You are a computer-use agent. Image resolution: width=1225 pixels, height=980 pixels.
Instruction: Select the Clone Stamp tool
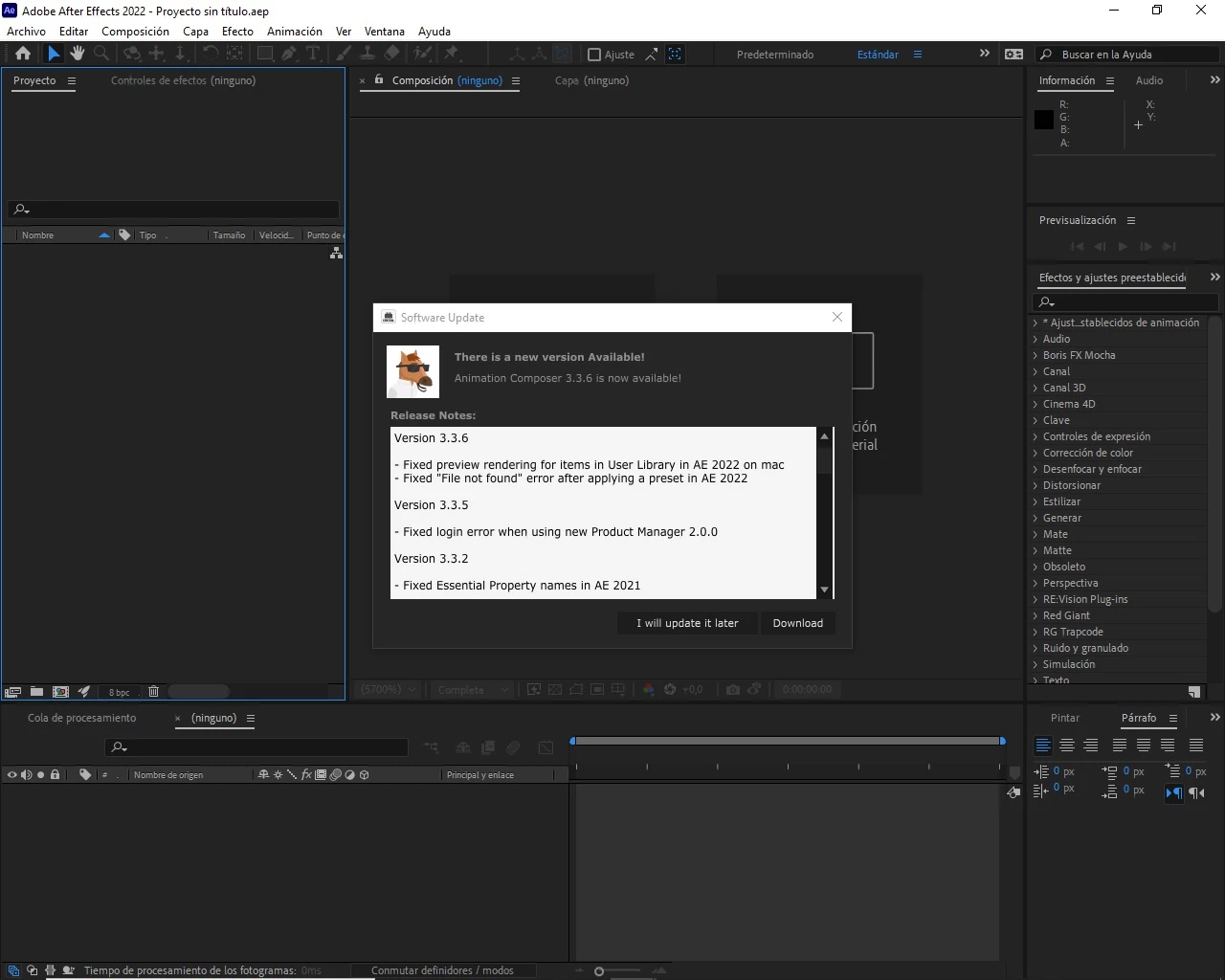coord(367,55)
